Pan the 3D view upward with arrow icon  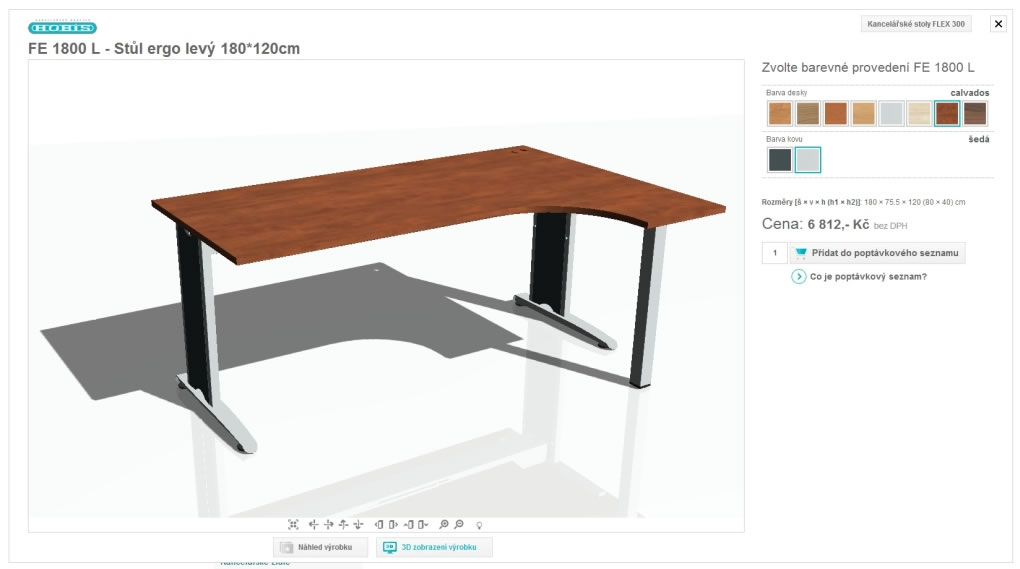click(x=343, y=524)
